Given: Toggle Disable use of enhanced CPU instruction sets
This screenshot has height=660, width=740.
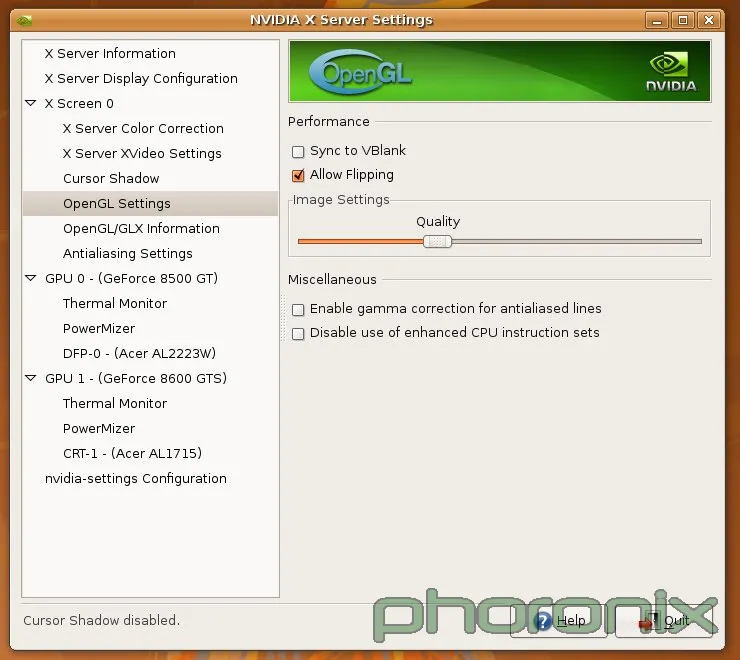Looking at the screenshot, I should (x=298, y=334).
